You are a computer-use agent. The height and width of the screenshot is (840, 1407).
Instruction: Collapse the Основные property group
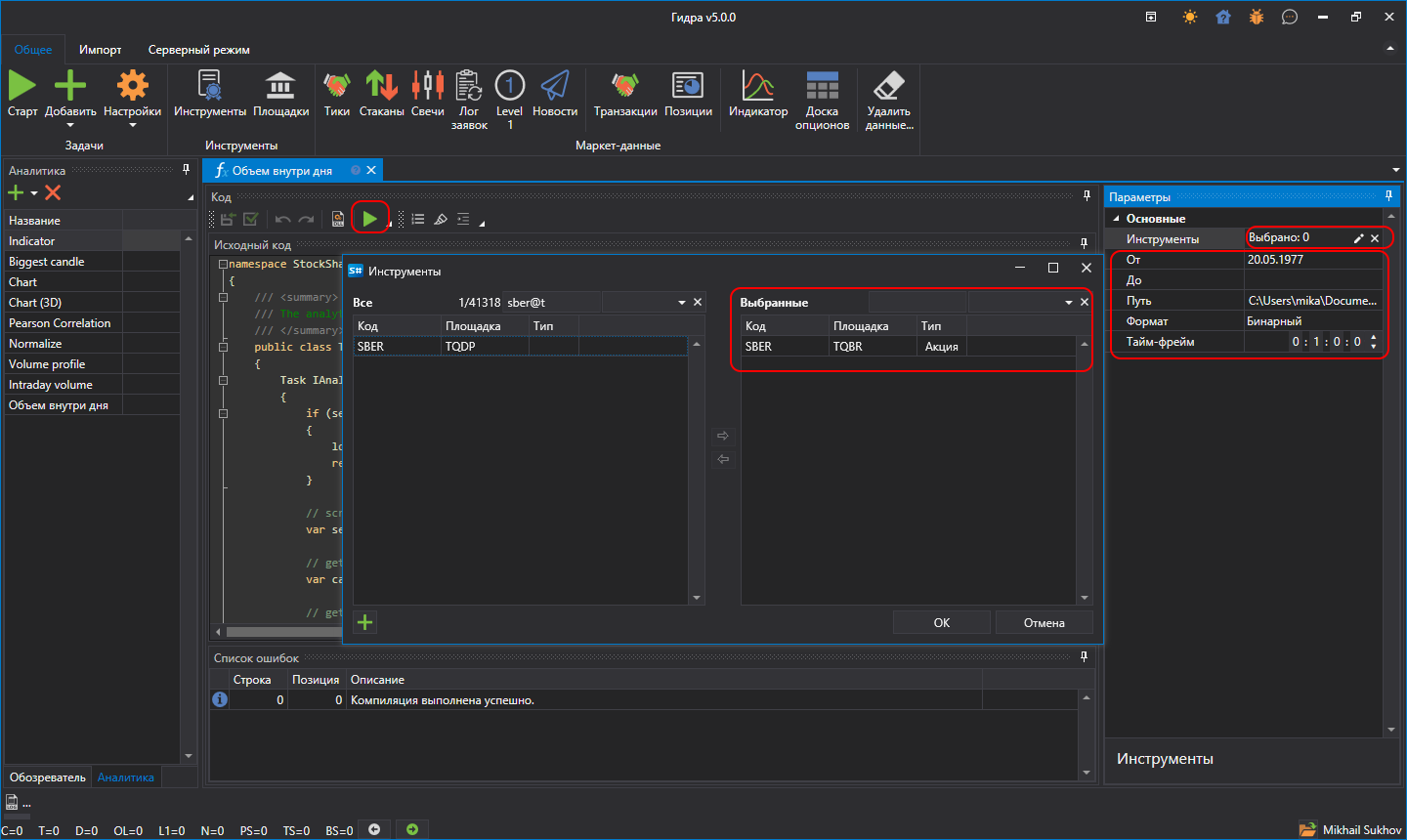tap(1117, 219)
